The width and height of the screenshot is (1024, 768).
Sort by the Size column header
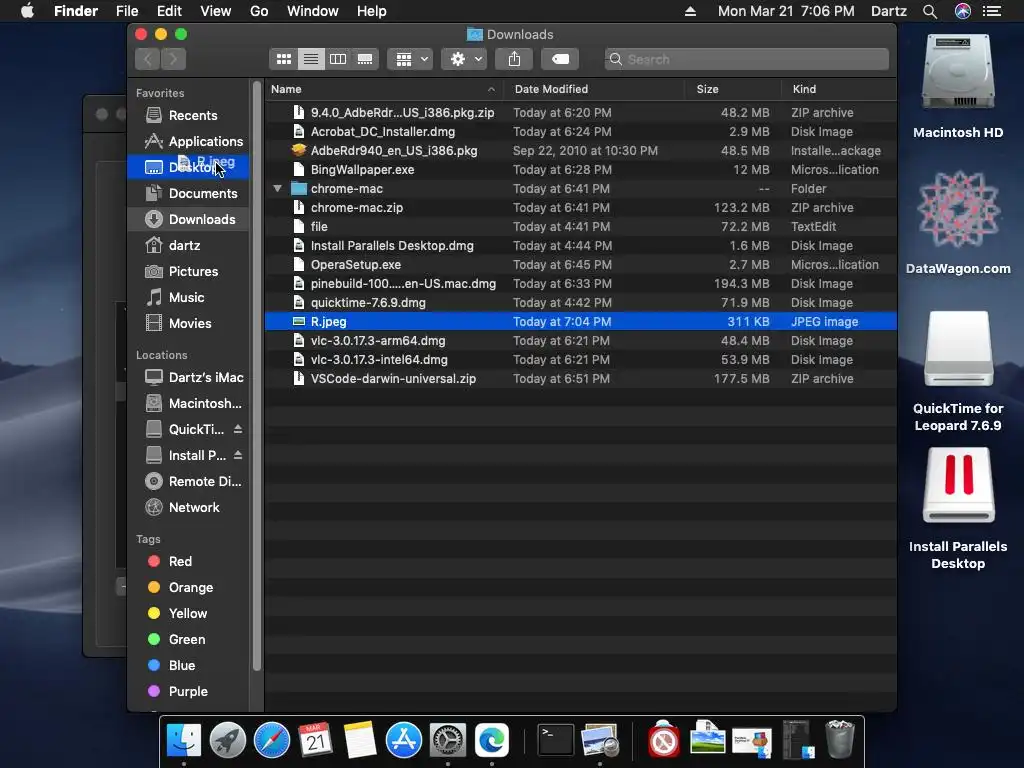click(x=733, y=89)
